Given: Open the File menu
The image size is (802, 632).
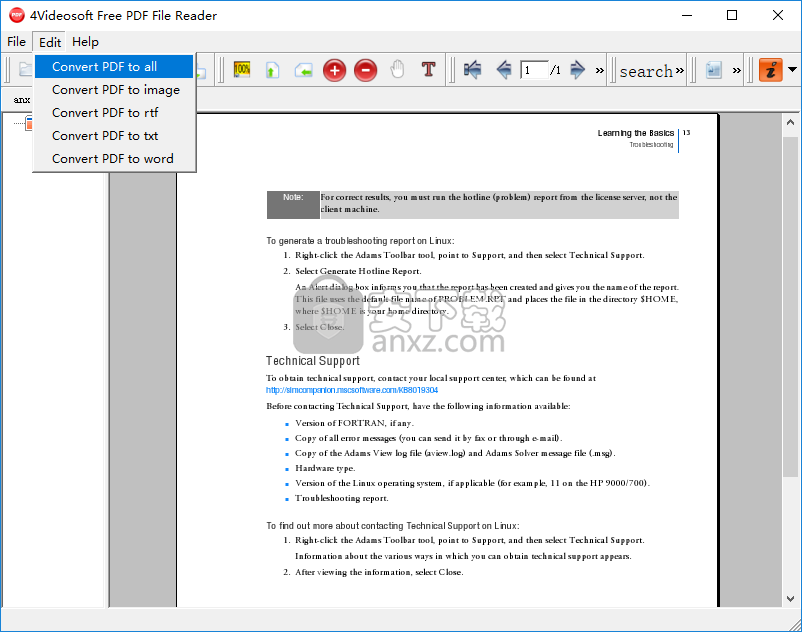Looking at the screenshot, I should (16, 41).
